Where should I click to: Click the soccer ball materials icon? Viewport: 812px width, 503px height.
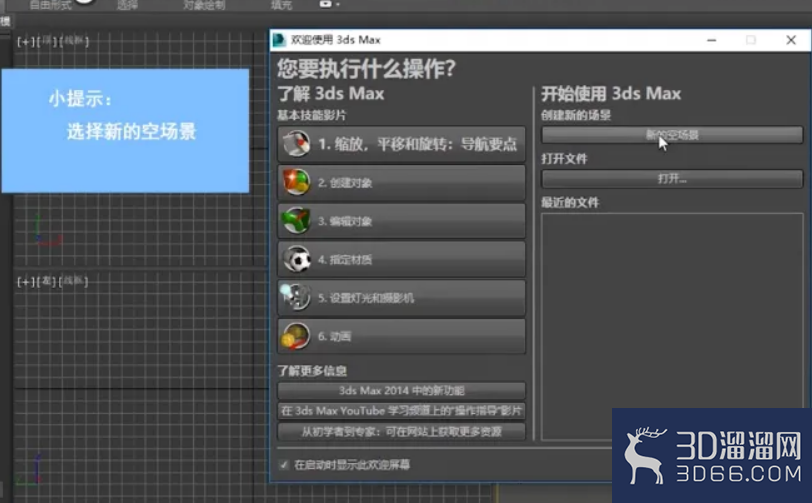pos(296,259)
